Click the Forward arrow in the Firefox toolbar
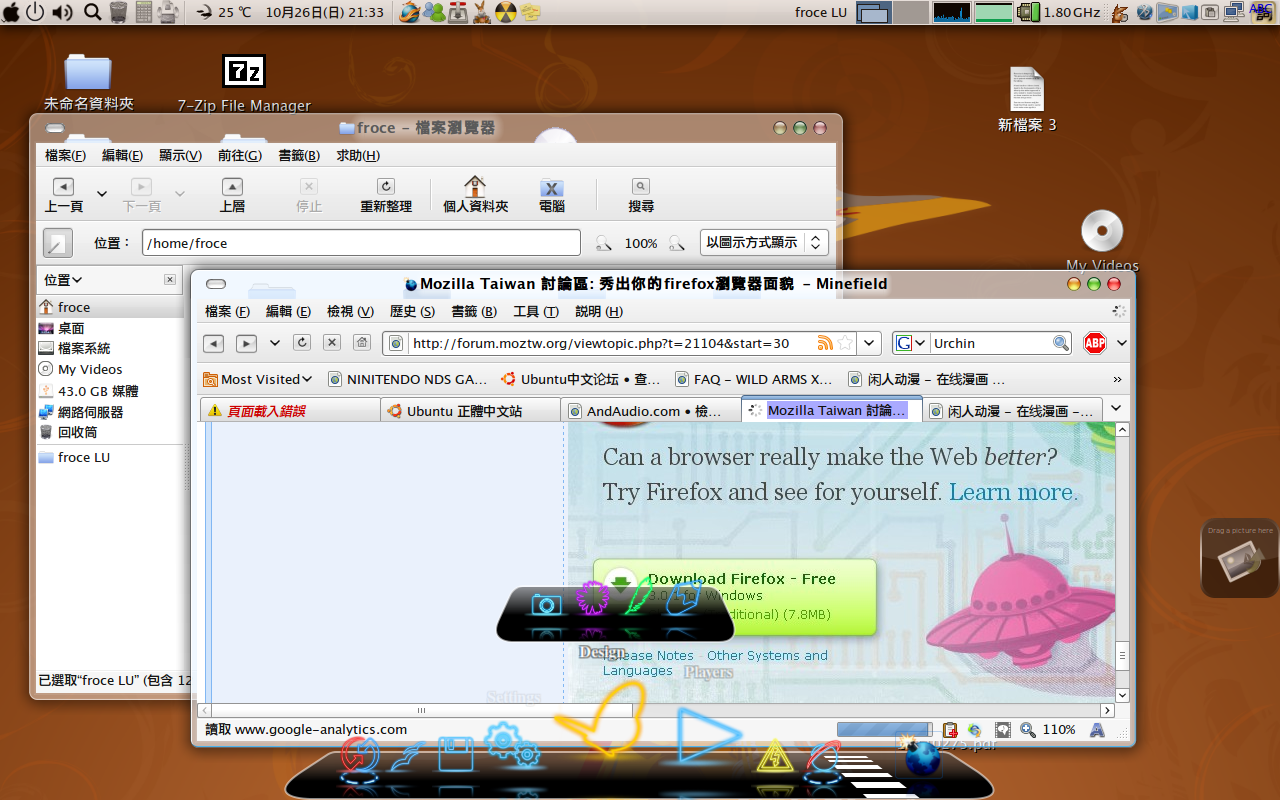The width and height of the screenshot is (1280, 800). (x=246, y=343)
